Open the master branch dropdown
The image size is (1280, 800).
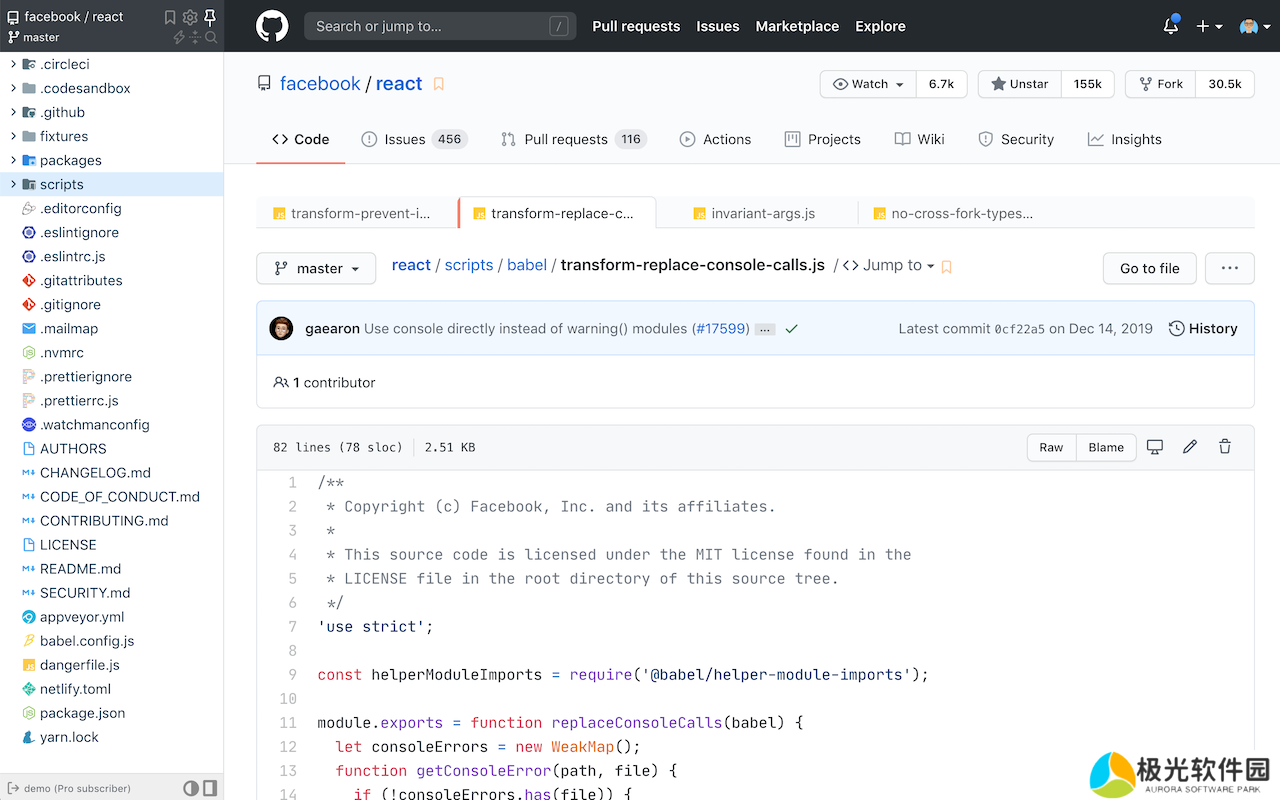pyautogui.click(x=316, y=268)
